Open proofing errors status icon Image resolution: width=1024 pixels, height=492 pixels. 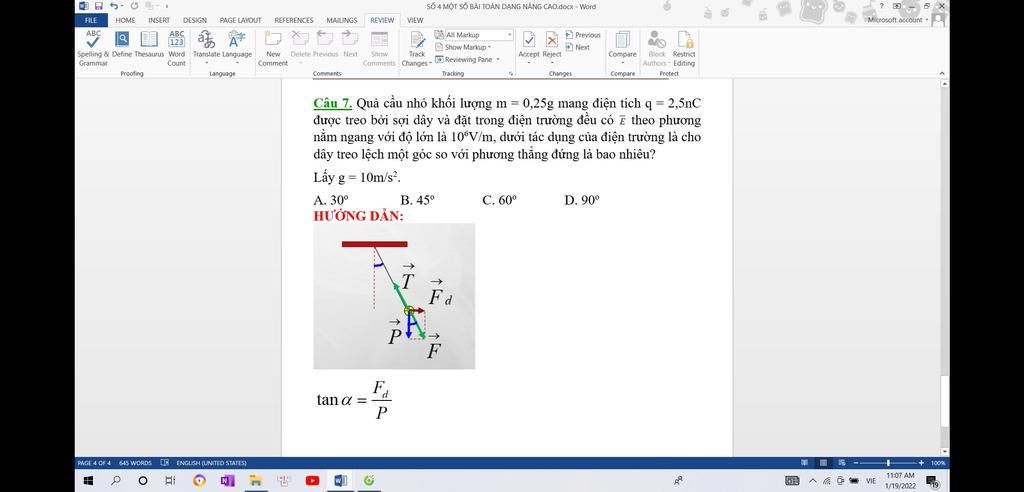pos(165,463)
